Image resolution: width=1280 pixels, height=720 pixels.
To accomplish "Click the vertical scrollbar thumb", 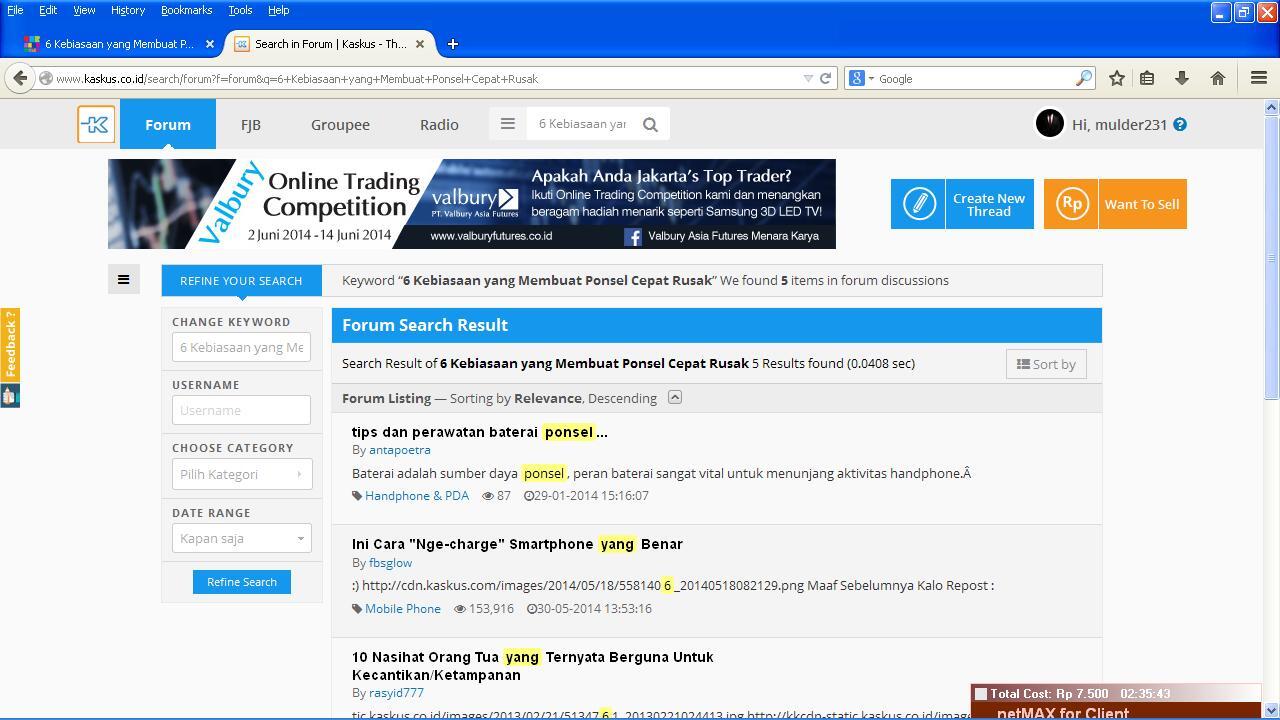I will pos(1272,257).
